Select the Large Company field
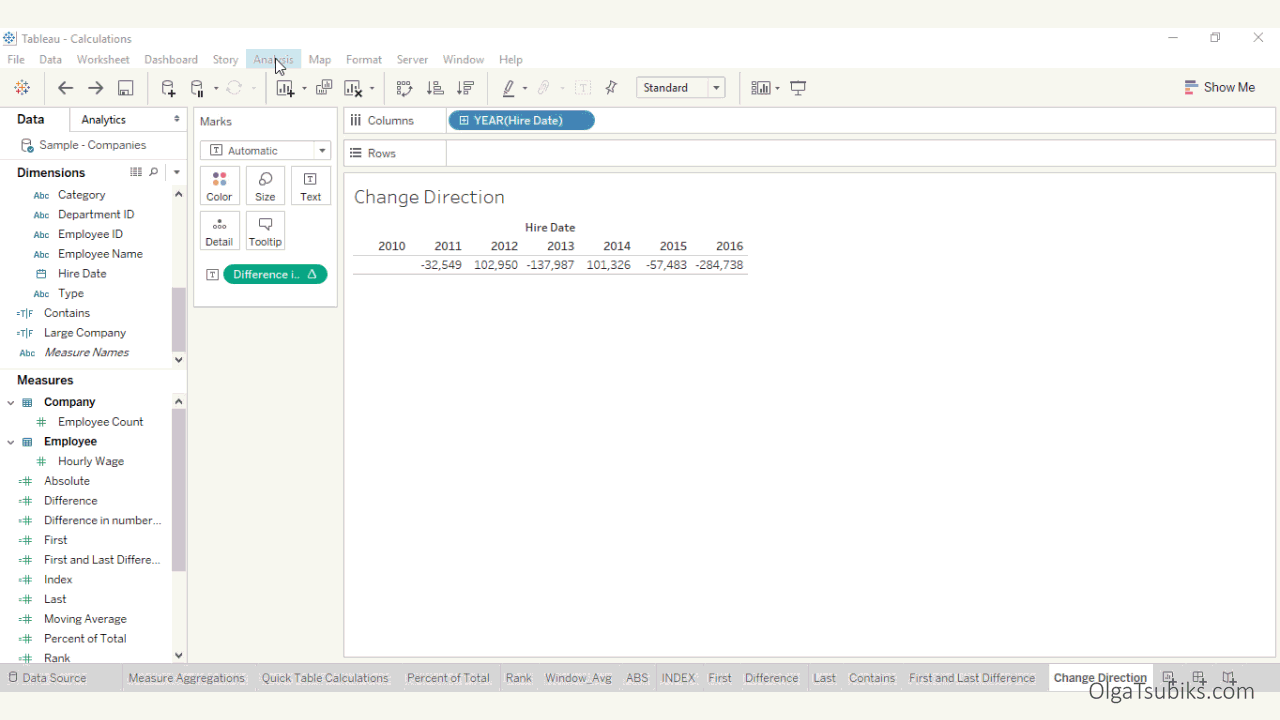The width and height of the screenshot is (1280, 720). (x=85, y=333)
